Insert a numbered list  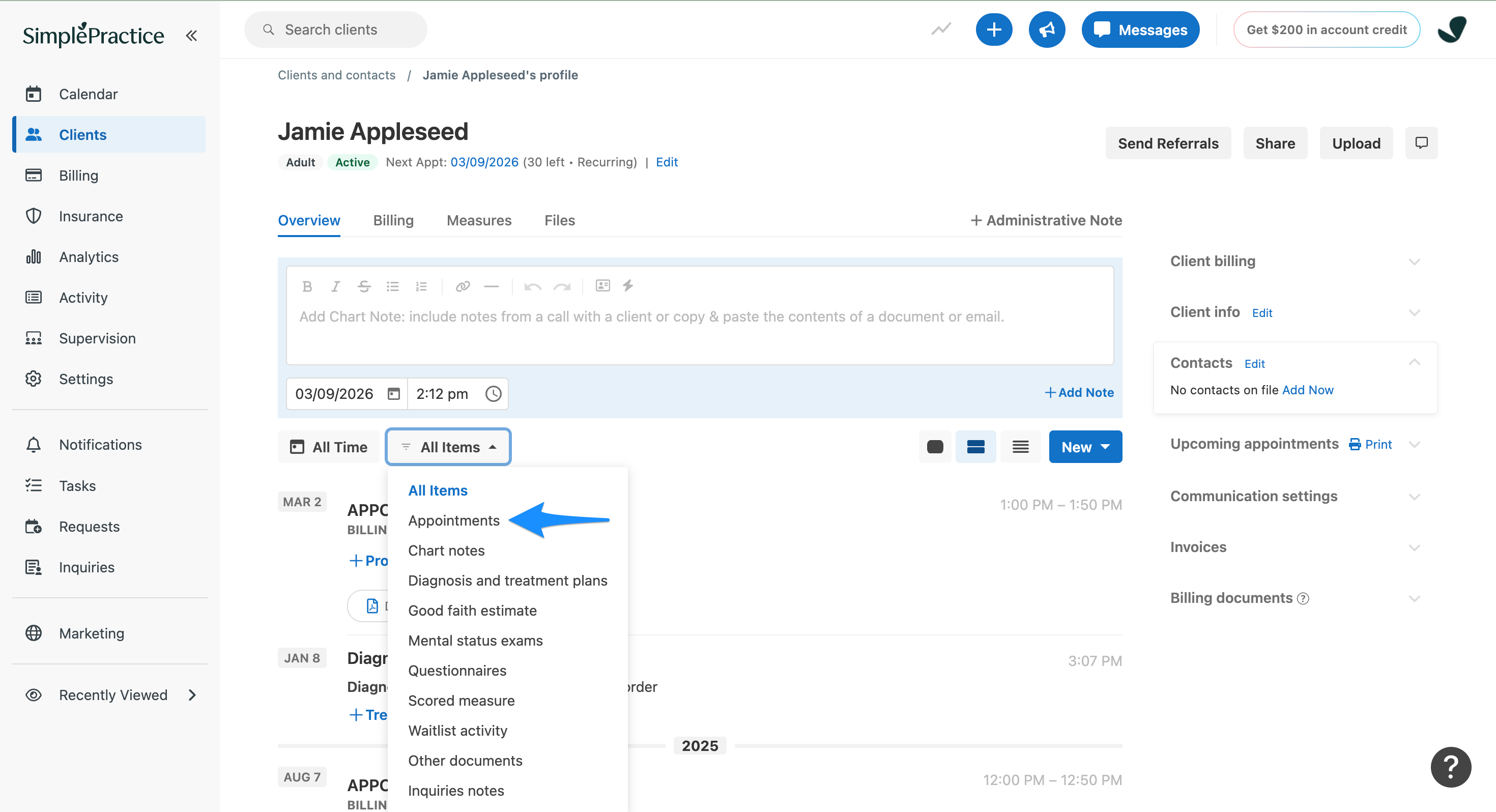[421, 286]
